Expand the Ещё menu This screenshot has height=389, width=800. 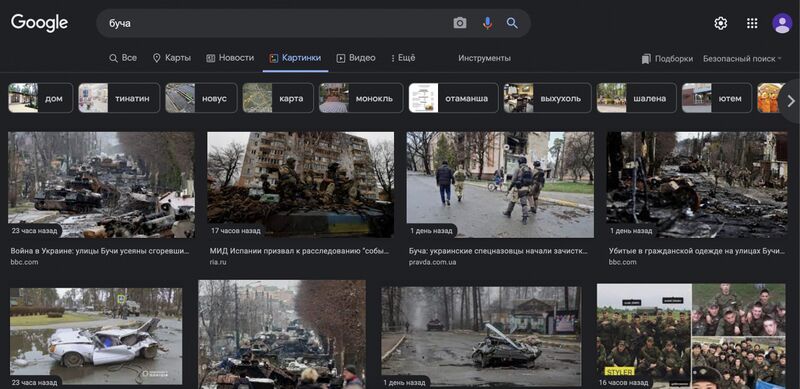pos(403,58)
